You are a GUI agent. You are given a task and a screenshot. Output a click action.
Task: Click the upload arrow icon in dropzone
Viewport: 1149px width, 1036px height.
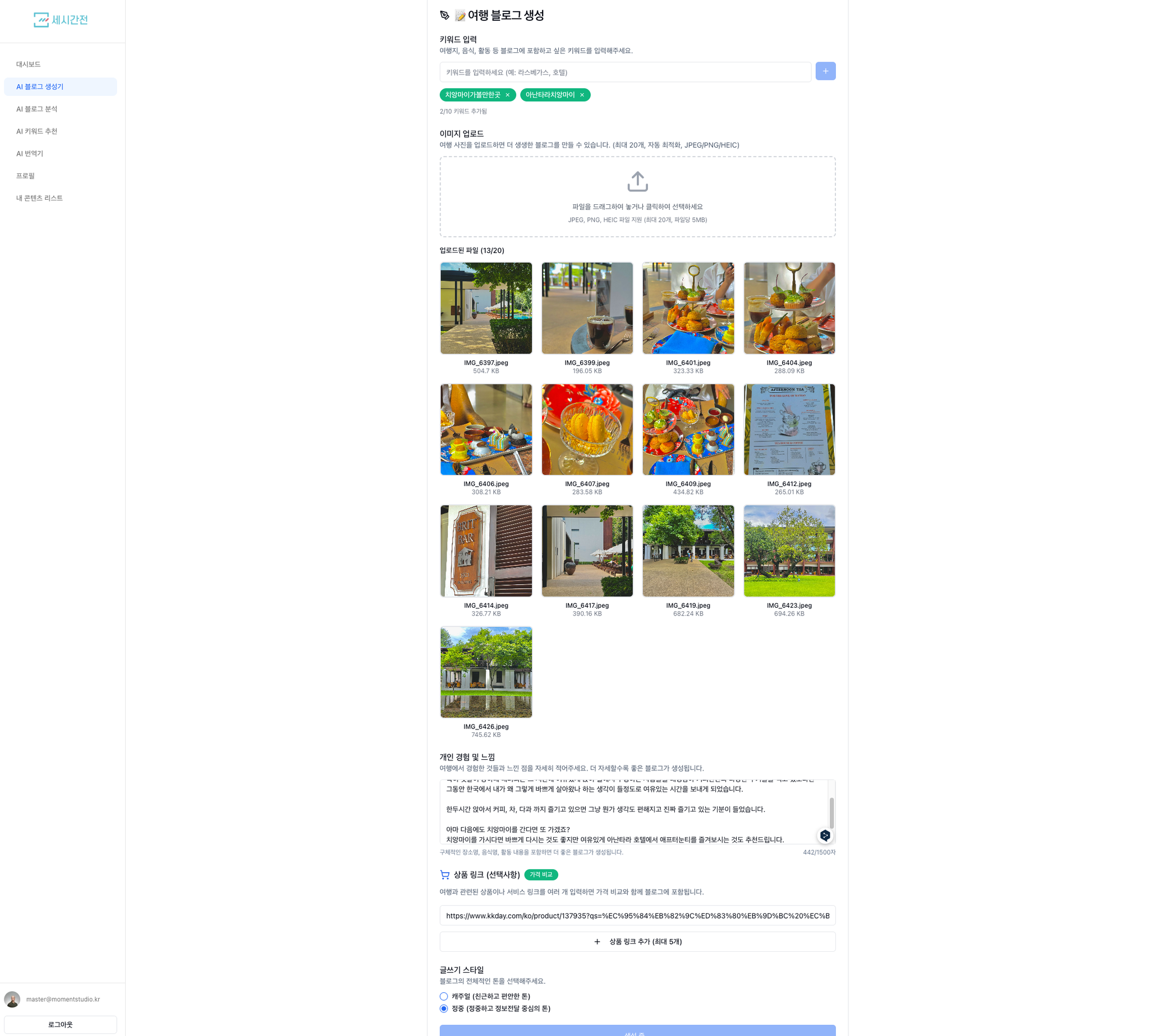[x=637, y=182]
